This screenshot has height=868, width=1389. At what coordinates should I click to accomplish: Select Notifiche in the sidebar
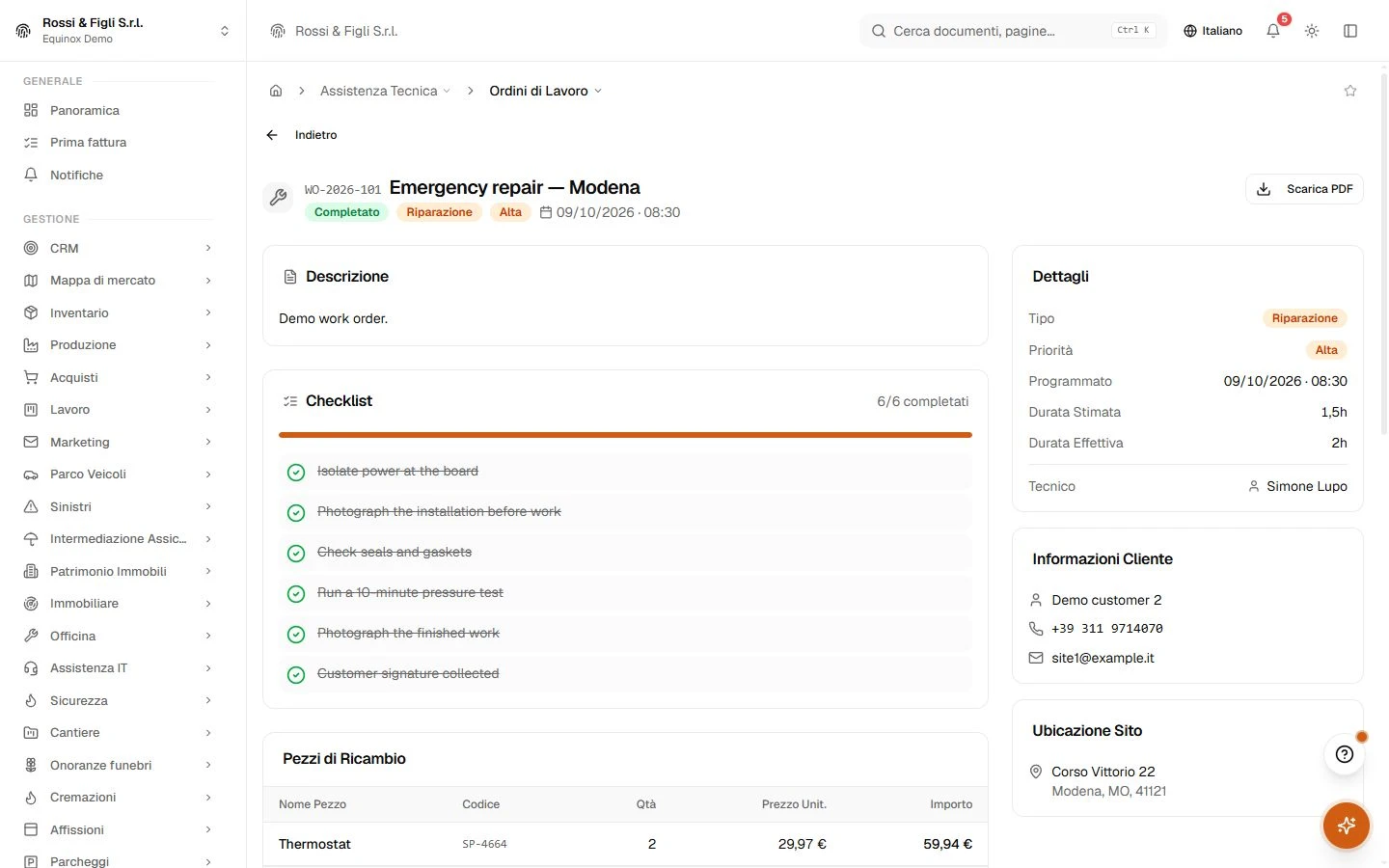118,175
